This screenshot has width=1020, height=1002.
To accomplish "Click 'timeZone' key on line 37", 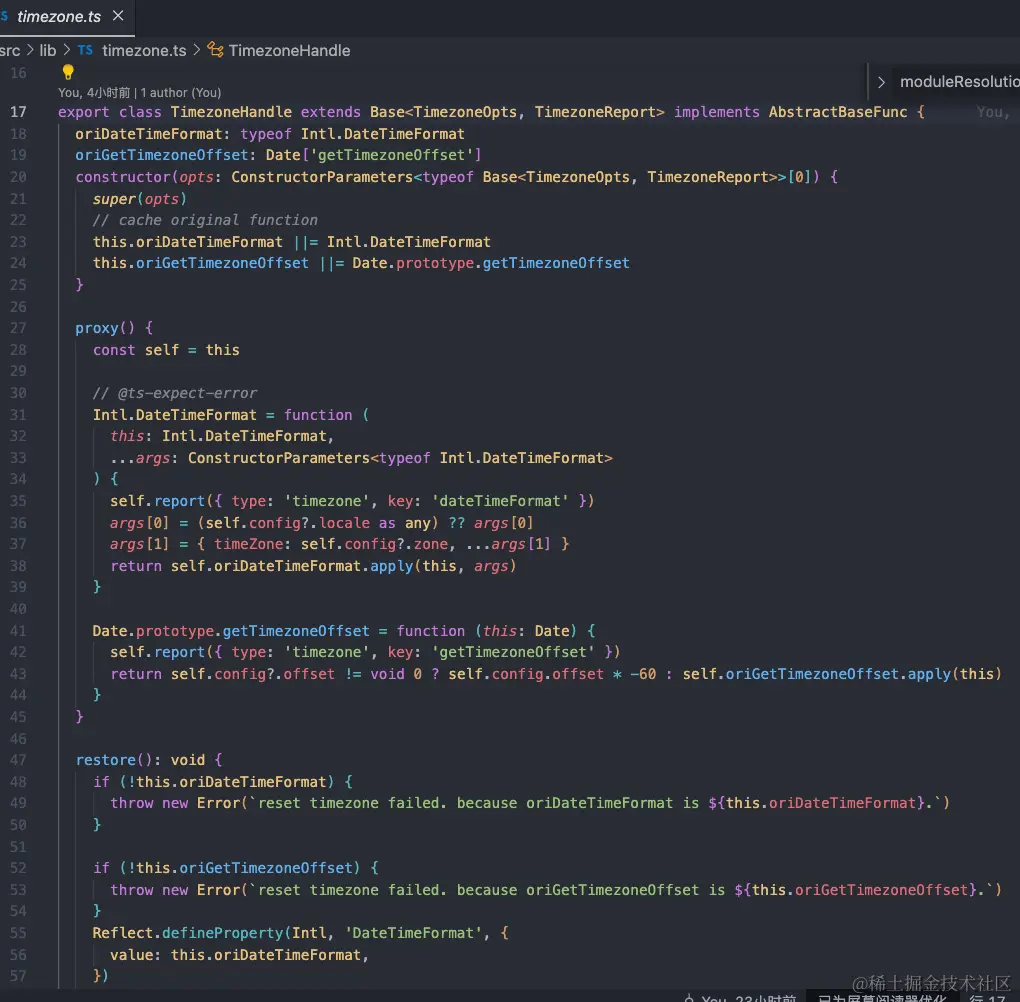I will click(248, 544).
